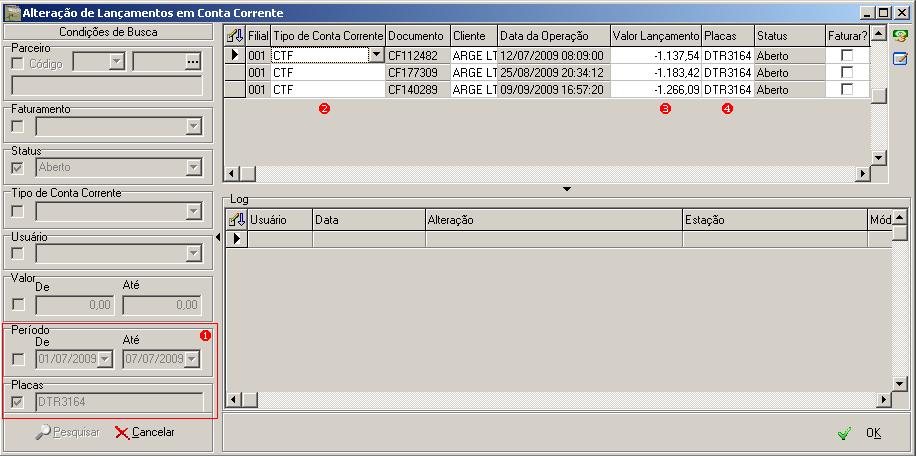Viewport: 916px width, 457px height.
Task: Click Status column header in grid
Action: tap(790, 36)
